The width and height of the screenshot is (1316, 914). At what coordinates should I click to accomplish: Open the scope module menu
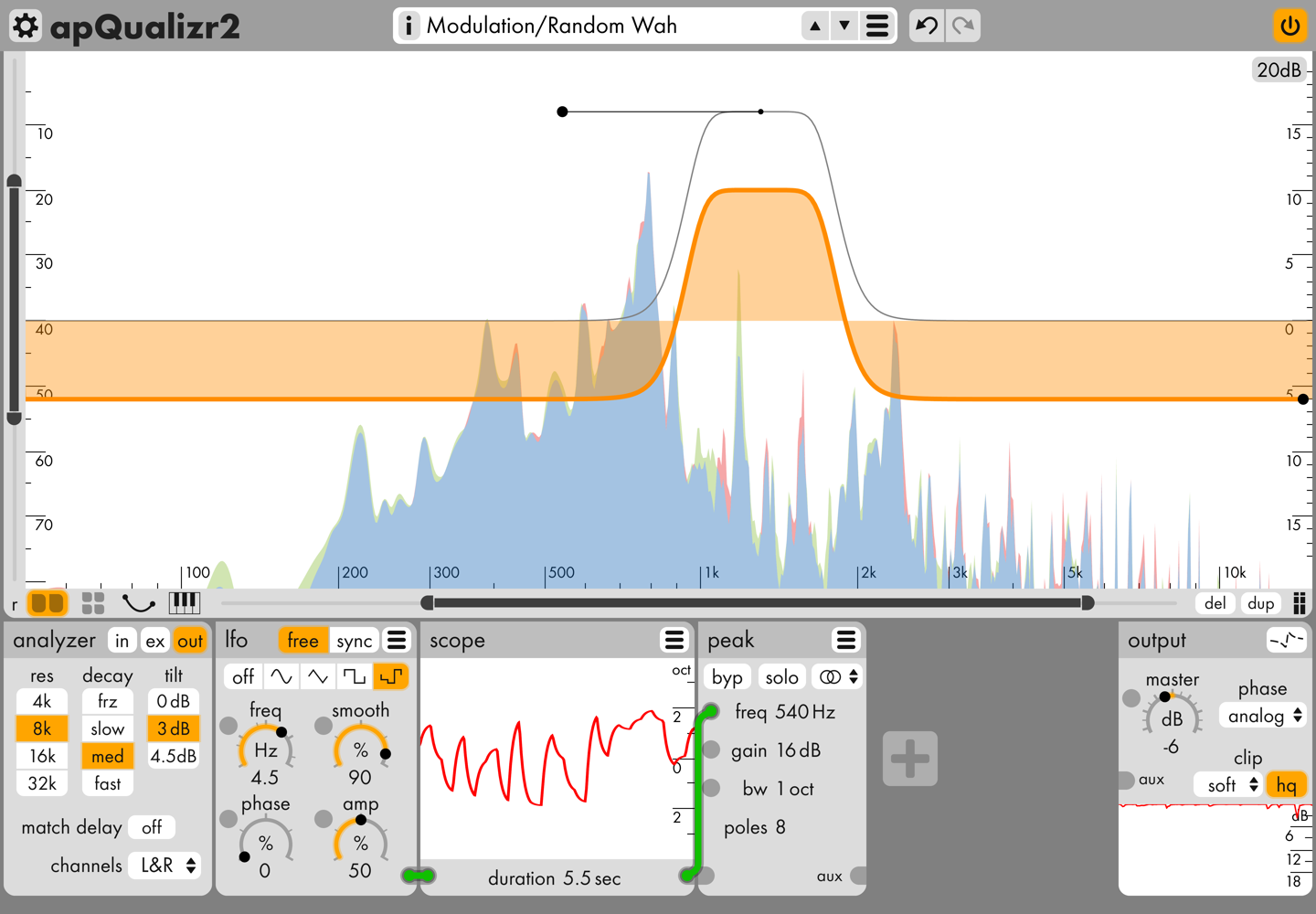[674, 640]
